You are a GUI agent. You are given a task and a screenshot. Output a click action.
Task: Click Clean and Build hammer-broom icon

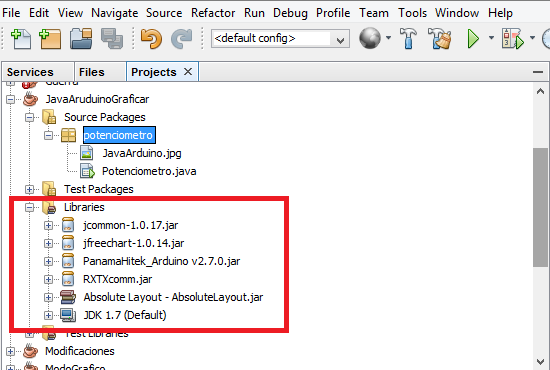coord(440,38)
